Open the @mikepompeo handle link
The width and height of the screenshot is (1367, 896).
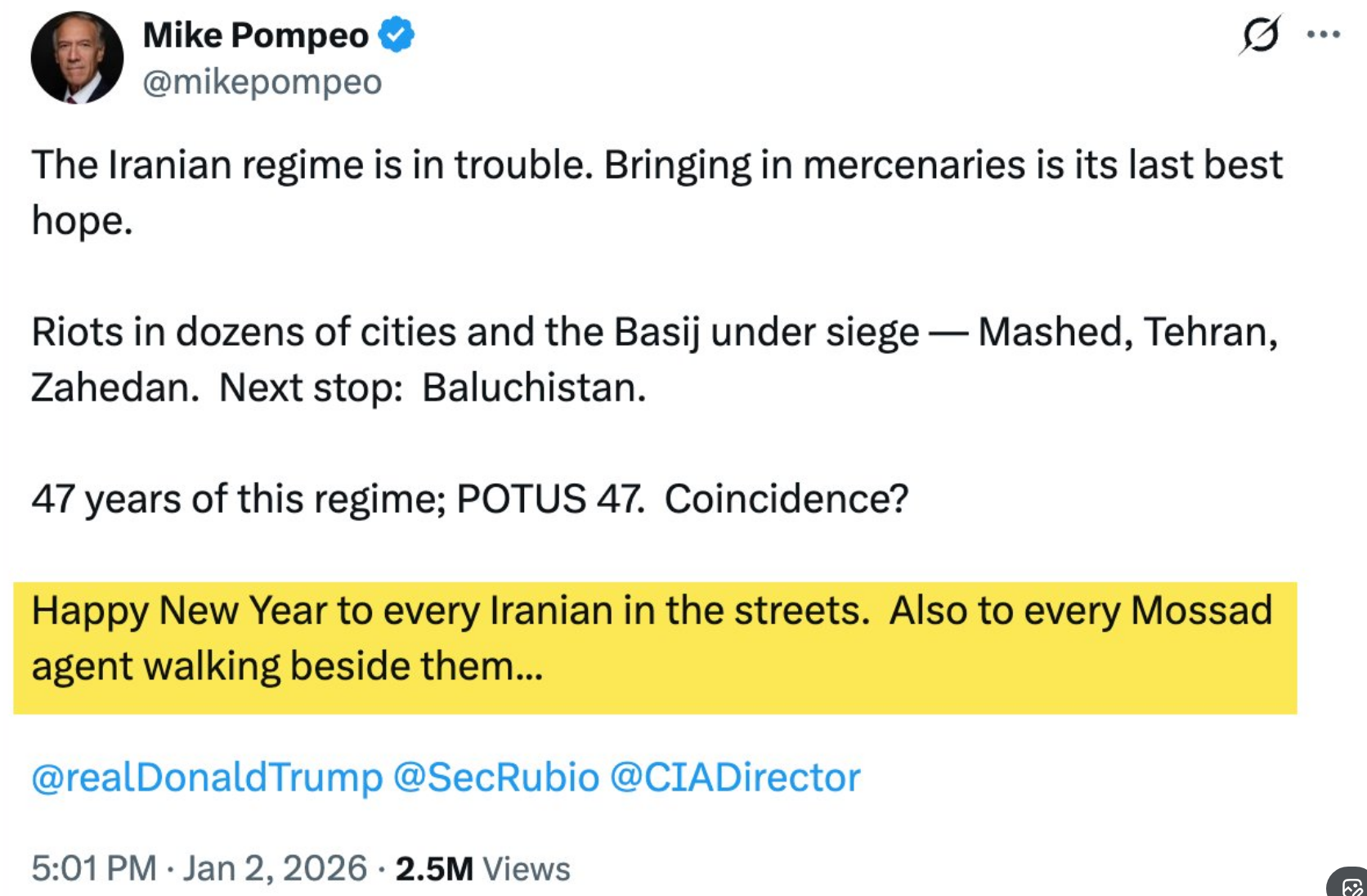tap(262, 82)
